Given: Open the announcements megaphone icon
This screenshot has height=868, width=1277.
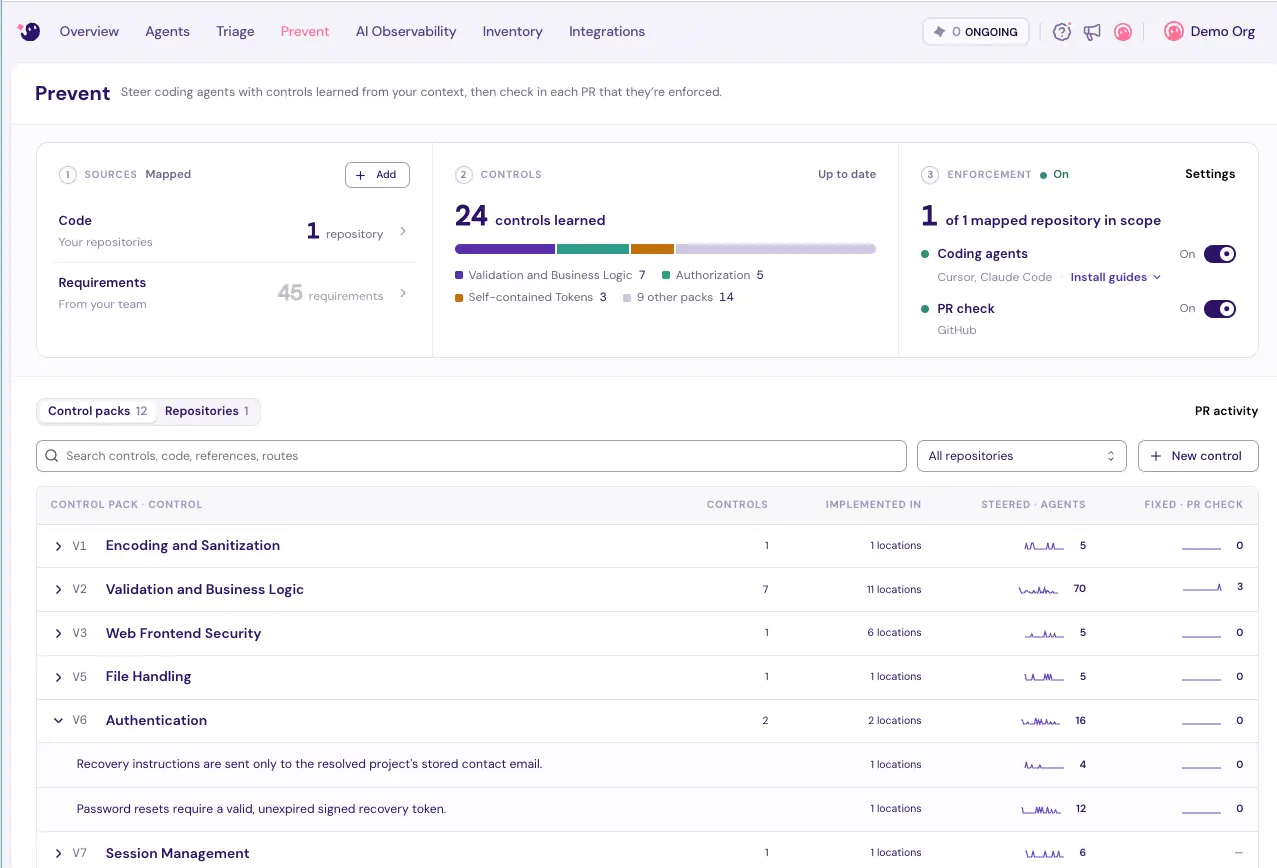Looking at the screenshot, I should coord(1092,32).
